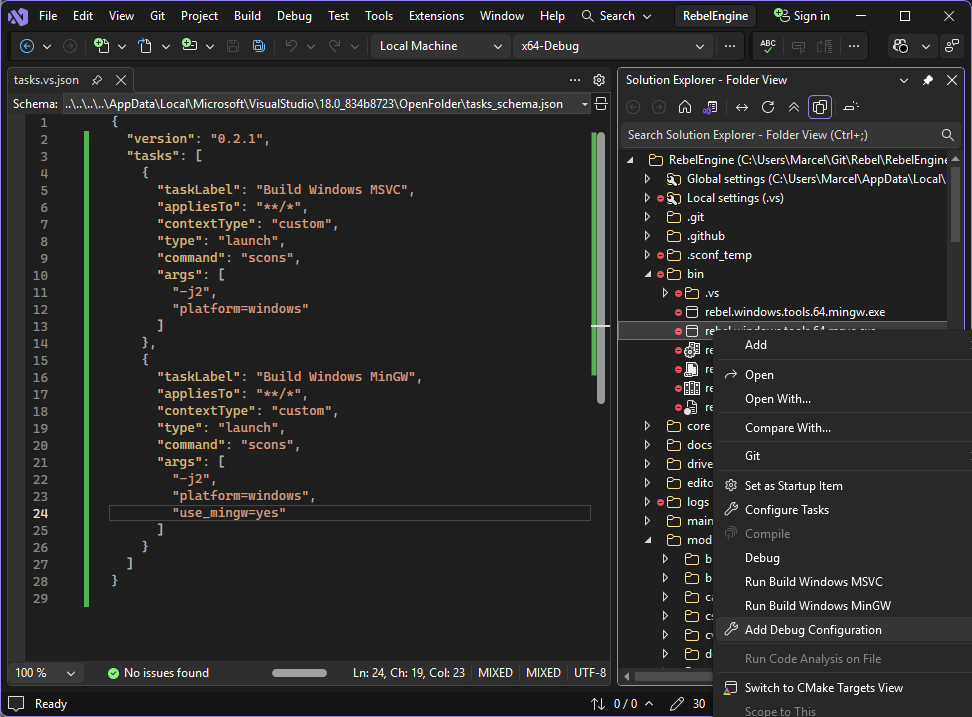Image resolution: width=972 pixels, height=717 pixels.
Task: Click in Search Solution Explorer field
Action: coord(780,135)
